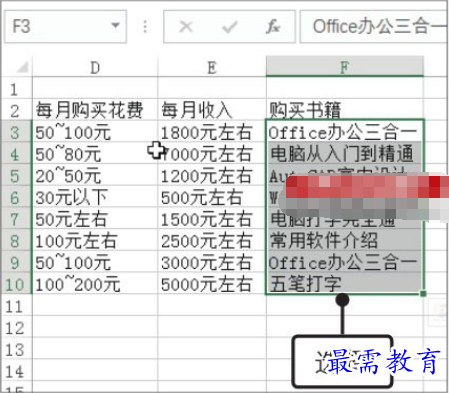Select row 11 header

click(16, 306)
